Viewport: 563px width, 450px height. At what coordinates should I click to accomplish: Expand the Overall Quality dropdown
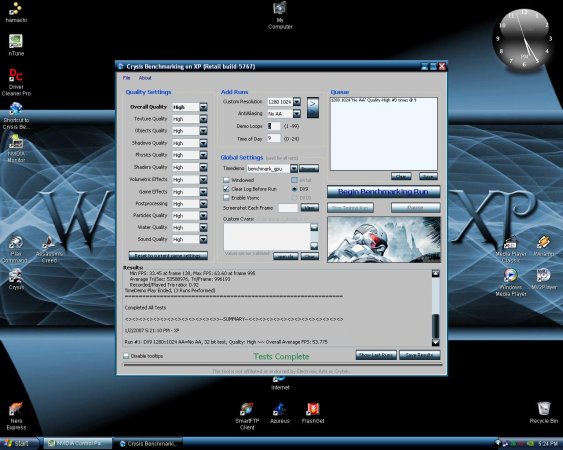203,107
